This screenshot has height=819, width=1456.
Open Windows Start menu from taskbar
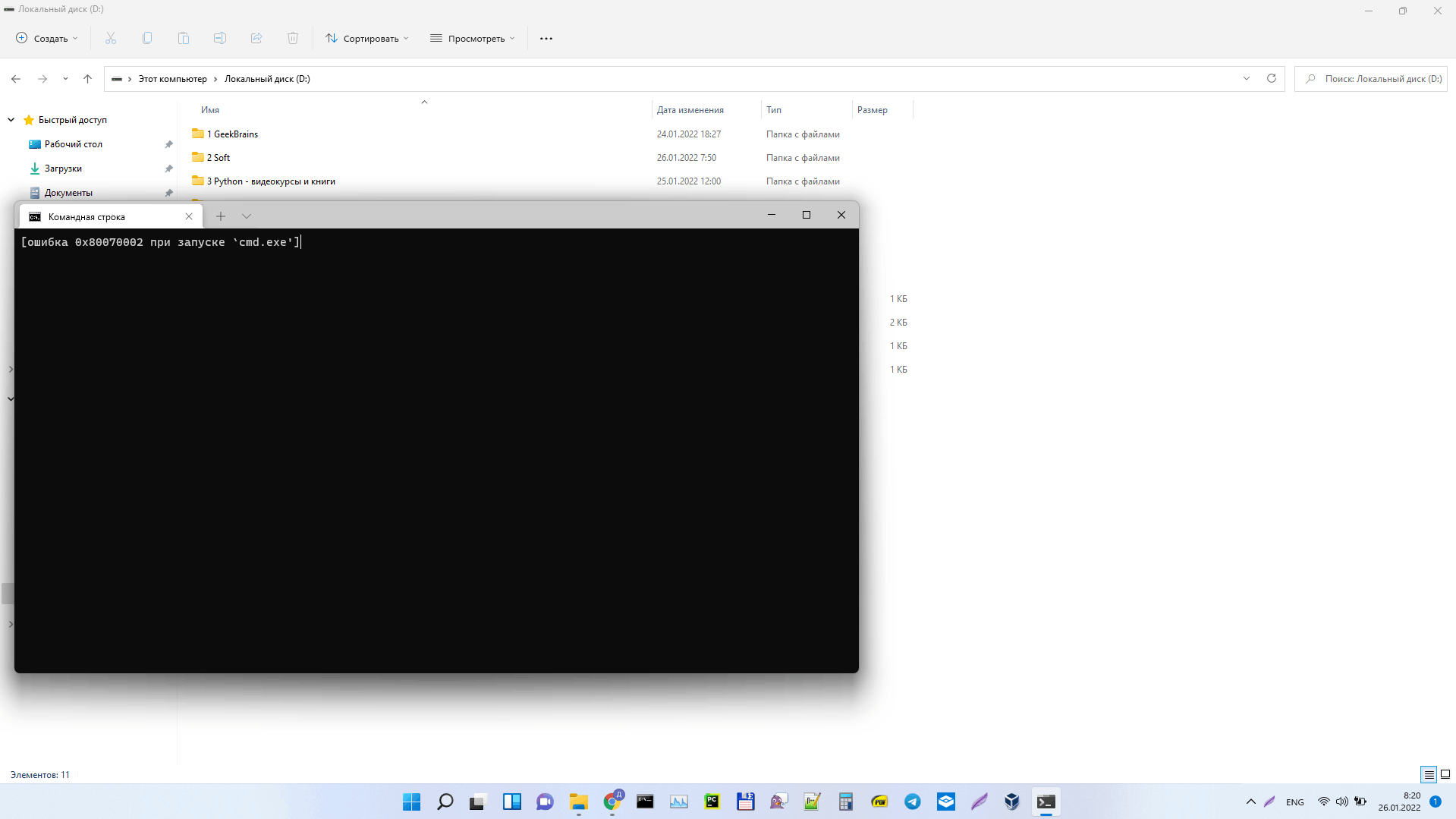[412, 802]
